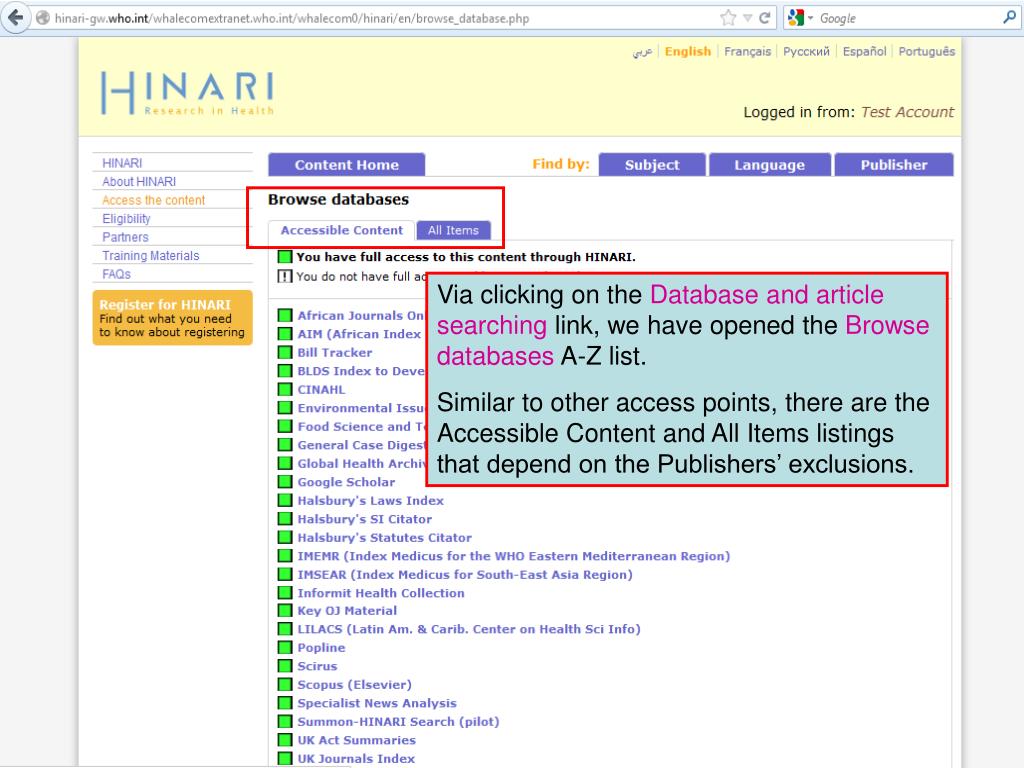Open Summon-HINARI Search (pilot) link
Image resolution: width=1024 pixels, height=768 pixels.
click(x=398, y=722)
